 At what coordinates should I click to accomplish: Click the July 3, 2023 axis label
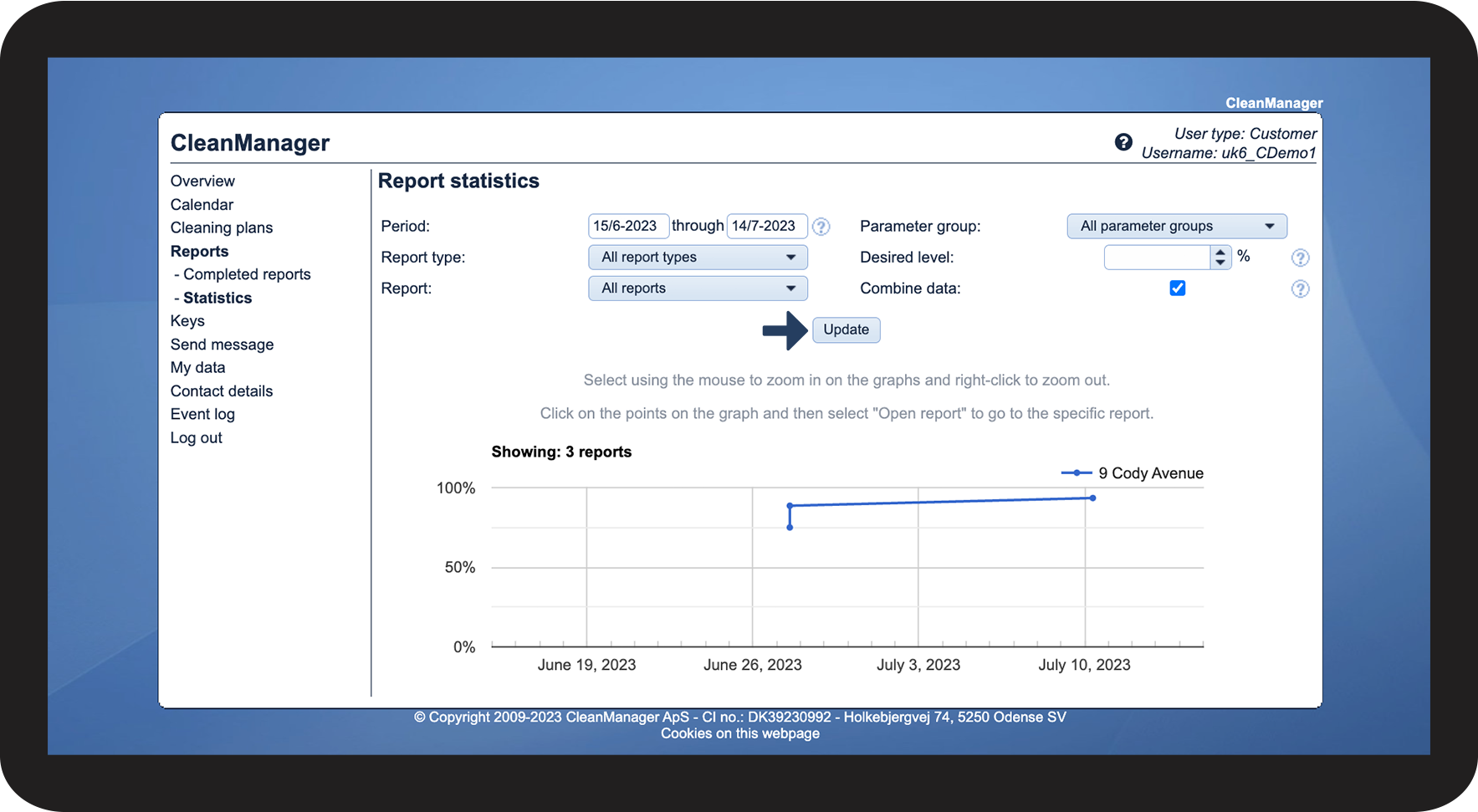coord(918,665)
